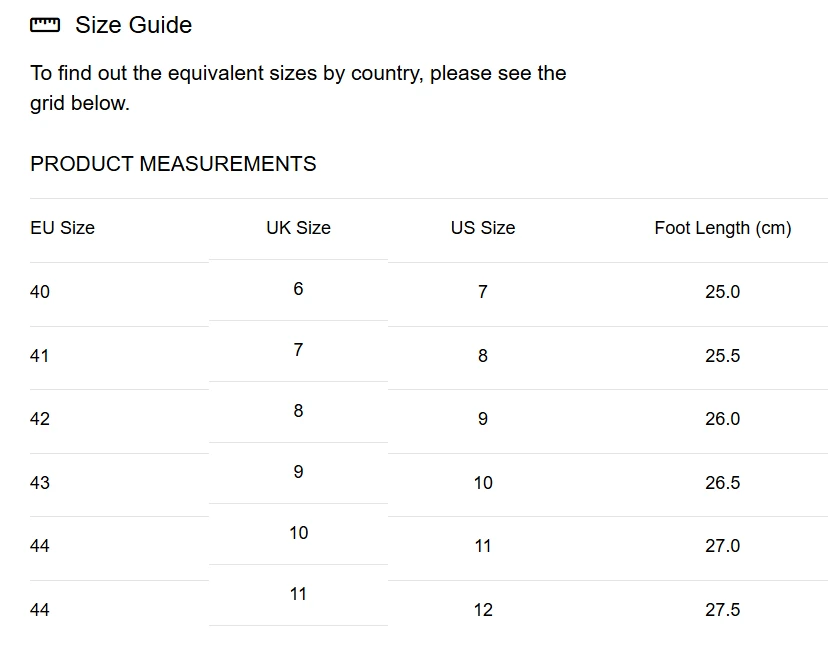Viewport: 828px width, 657px height.
Task: Select the UK Size column header
Action: (x=298, y=228)
